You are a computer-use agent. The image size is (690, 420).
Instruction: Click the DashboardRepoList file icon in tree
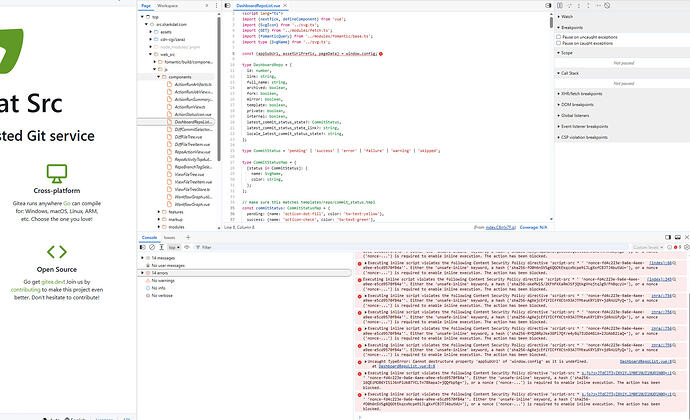pyautogui.click(x=169, y=122)
